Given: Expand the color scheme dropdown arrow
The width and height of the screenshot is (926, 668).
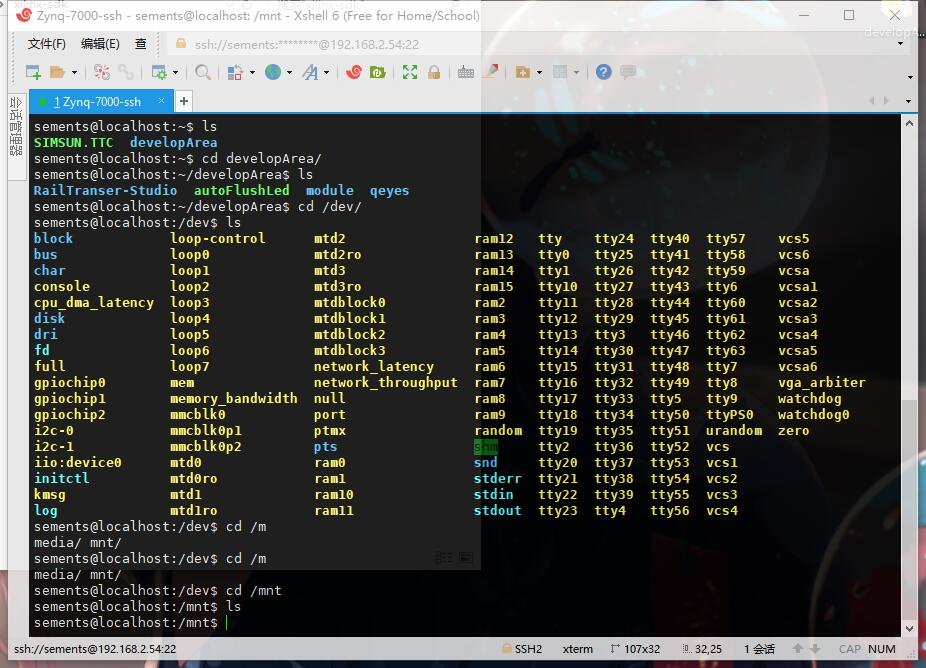Looking at the screenshot, I should coord(252,73).
